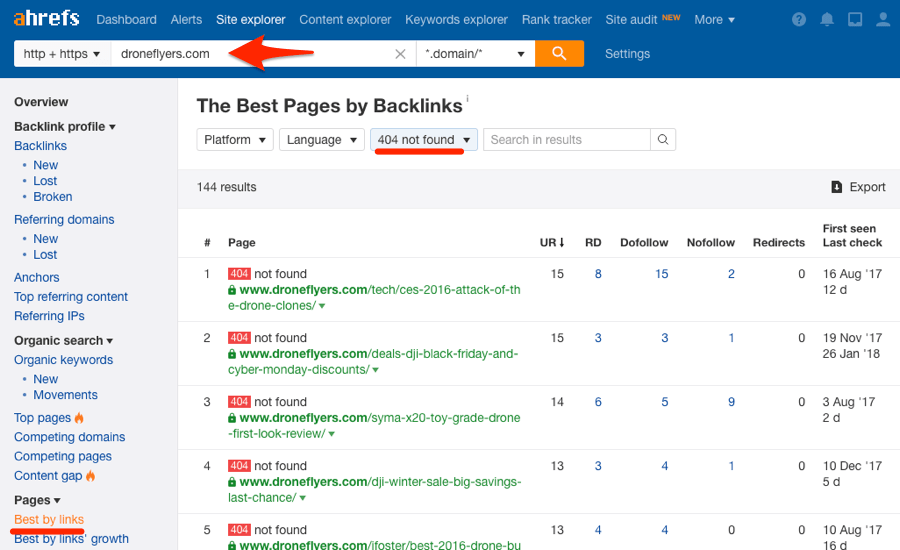The width and height of the screenshot is (900, 550).
Task: Click the search-in-results magnifier icon
Action: pyautogui.click(x=662, y=140)
